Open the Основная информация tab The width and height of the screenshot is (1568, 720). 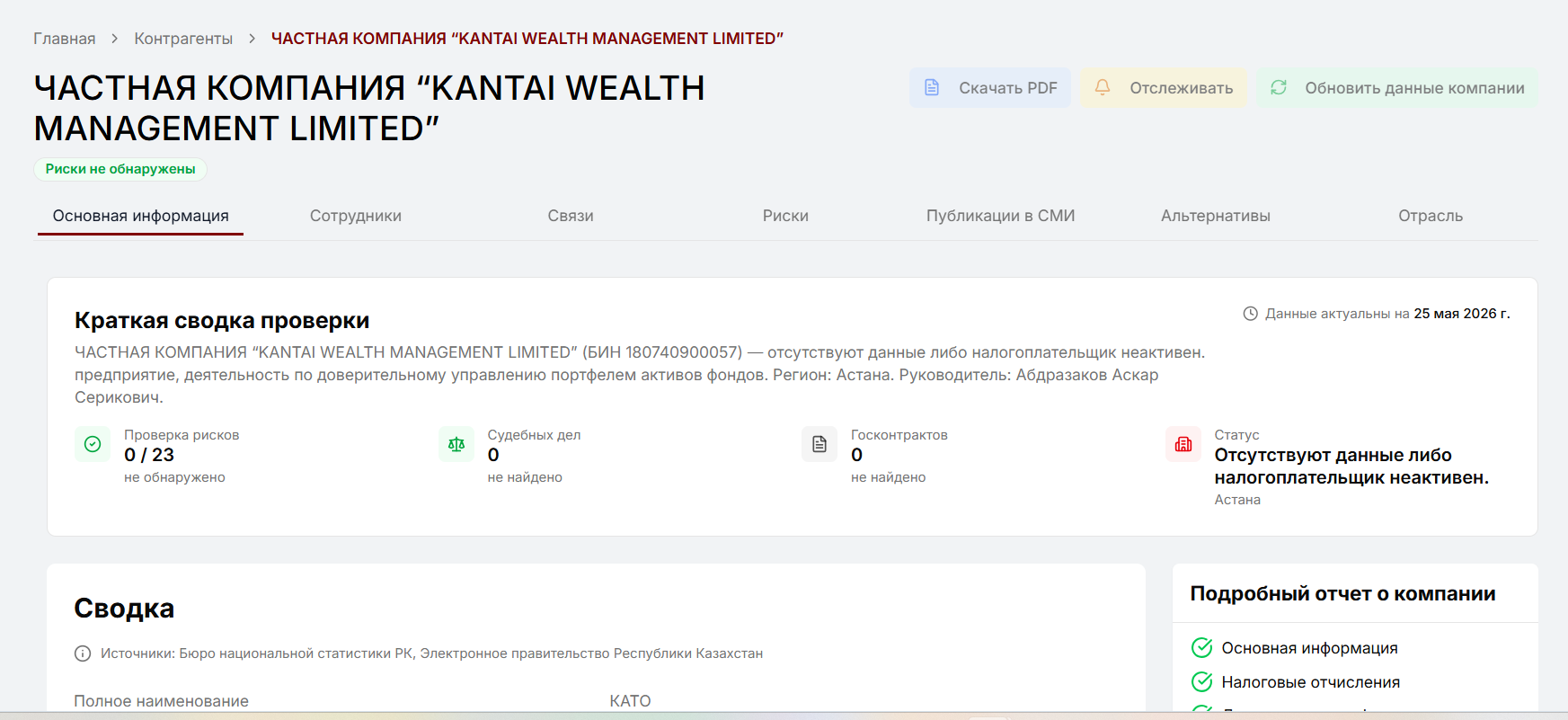tap(141, 216)
